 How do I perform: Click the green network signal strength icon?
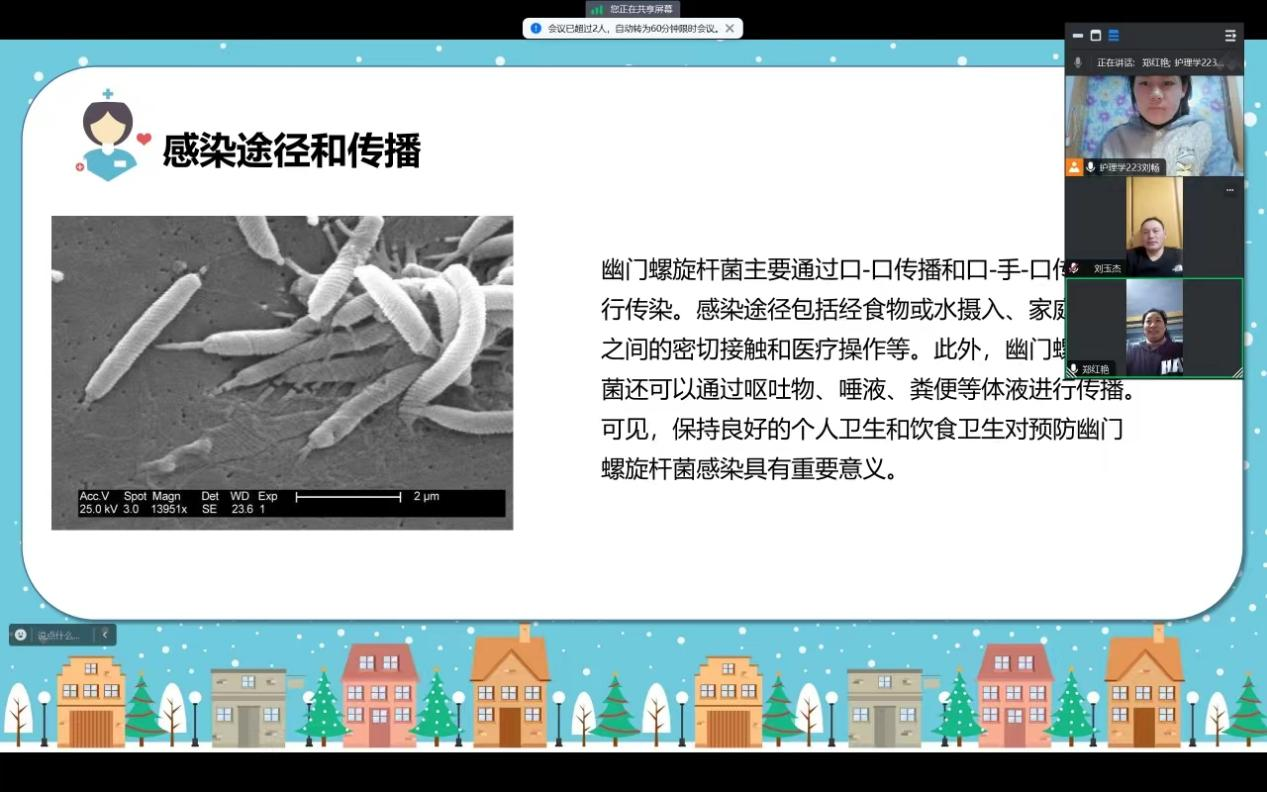[x=597, y=9]
